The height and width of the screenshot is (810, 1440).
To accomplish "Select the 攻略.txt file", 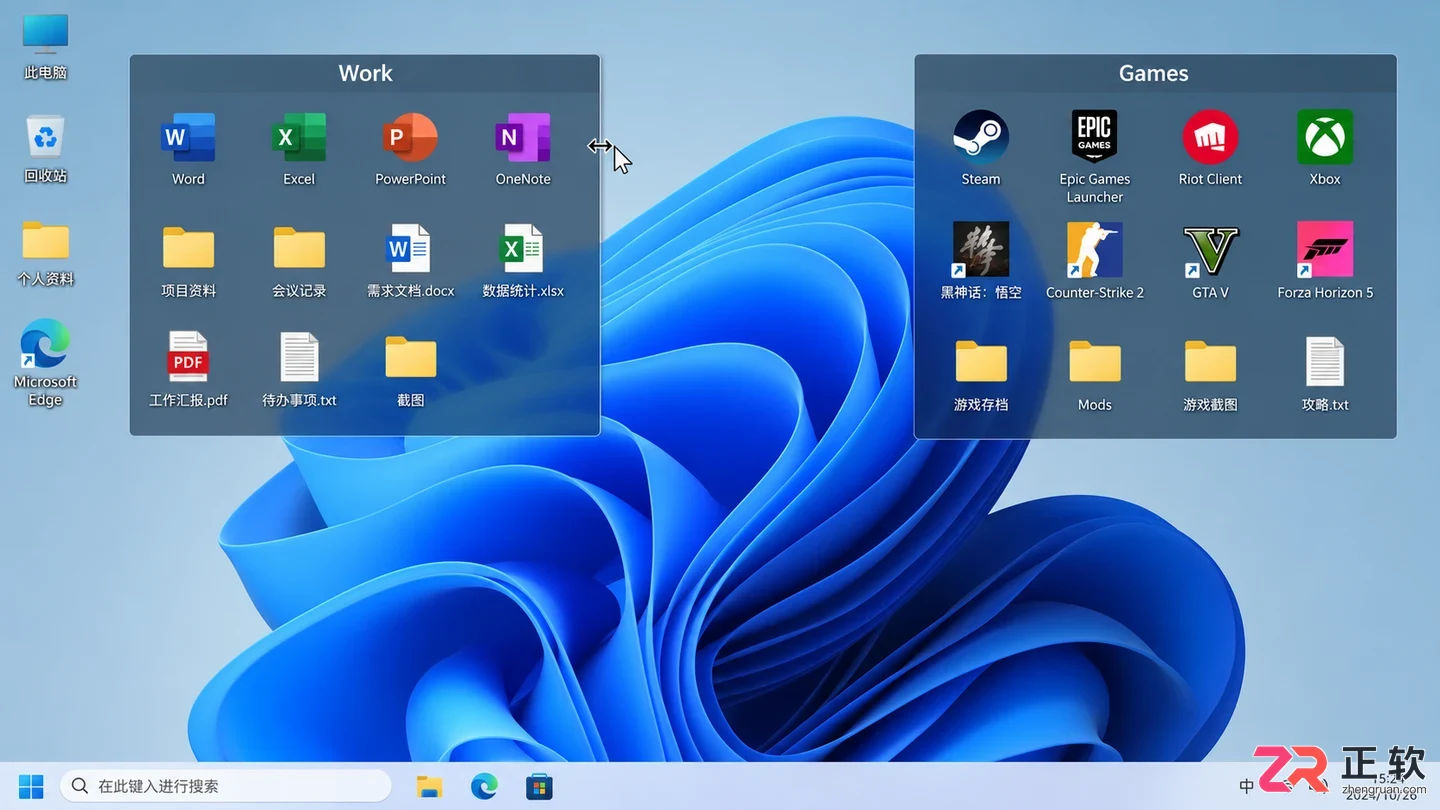I will coord(1325,361).
